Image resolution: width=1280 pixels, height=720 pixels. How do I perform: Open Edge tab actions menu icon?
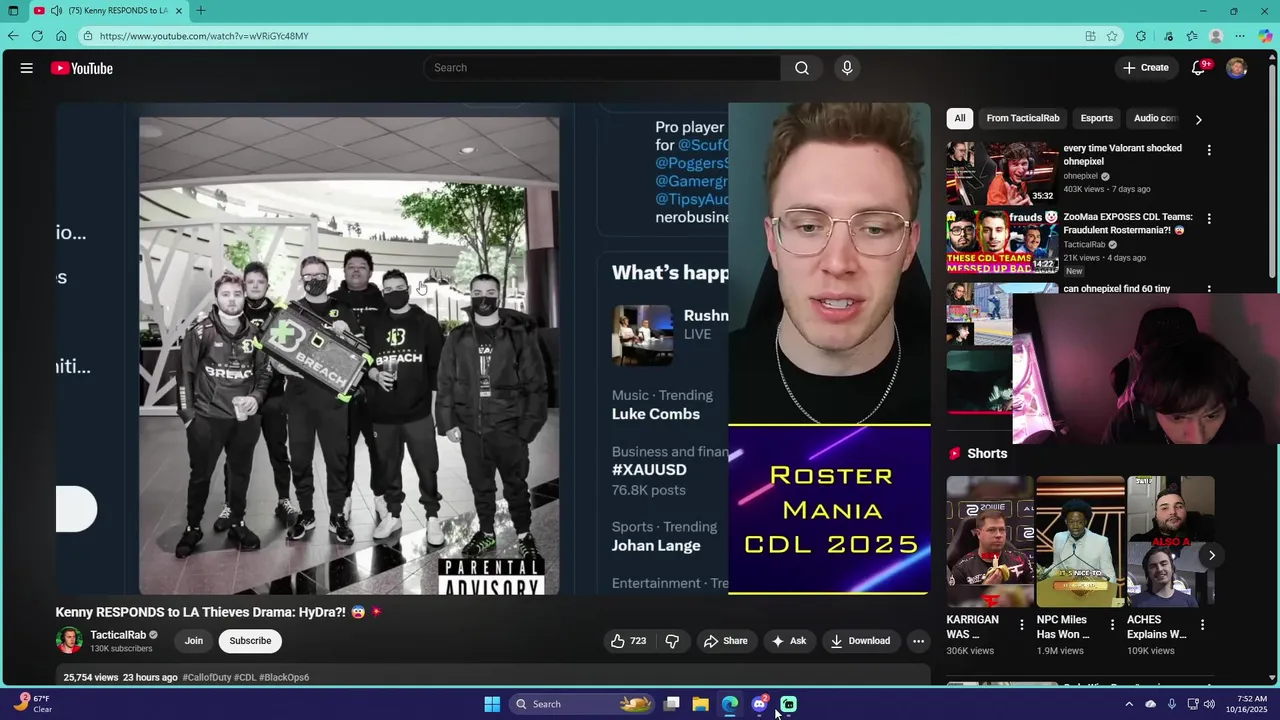point(13,11)
